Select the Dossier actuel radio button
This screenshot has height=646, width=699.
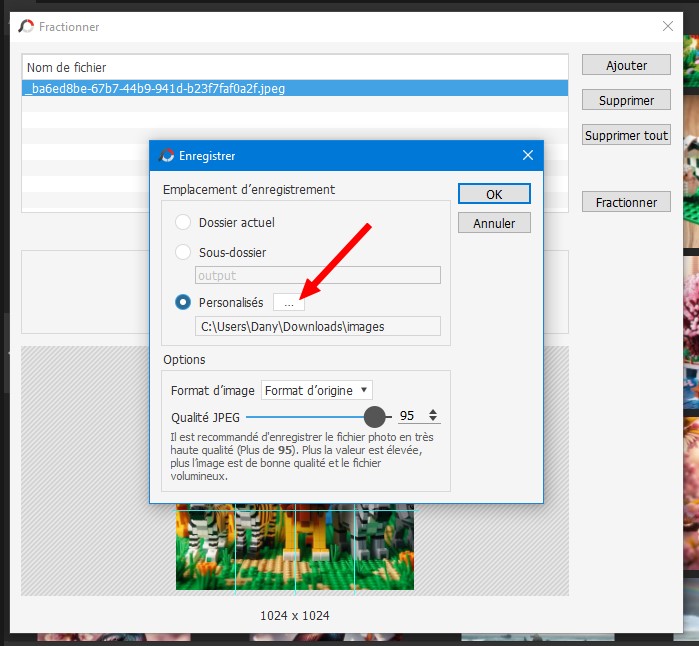point(183,222)
